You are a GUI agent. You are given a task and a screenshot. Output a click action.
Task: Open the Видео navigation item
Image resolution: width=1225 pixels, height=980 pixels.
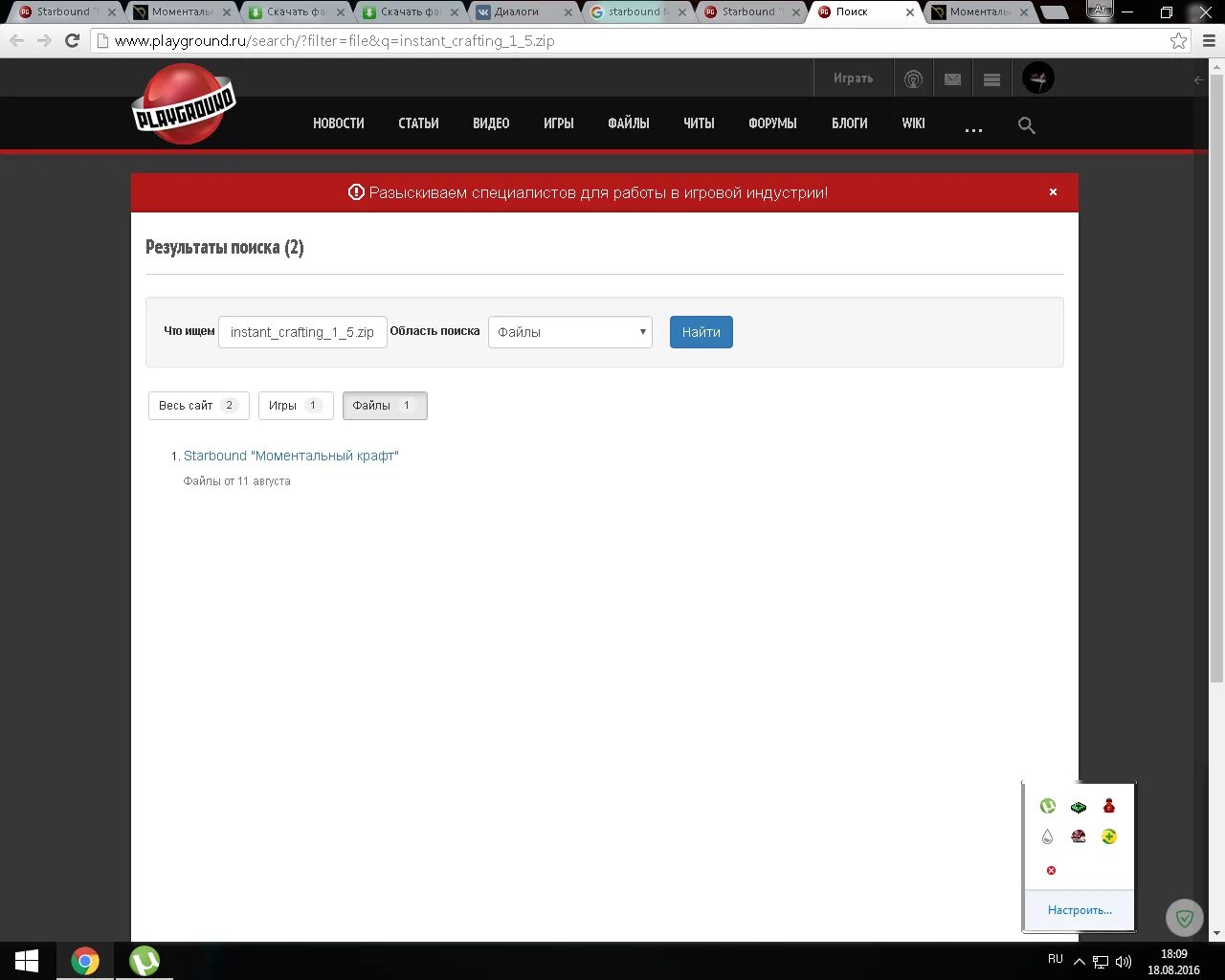tap(491, 123)
